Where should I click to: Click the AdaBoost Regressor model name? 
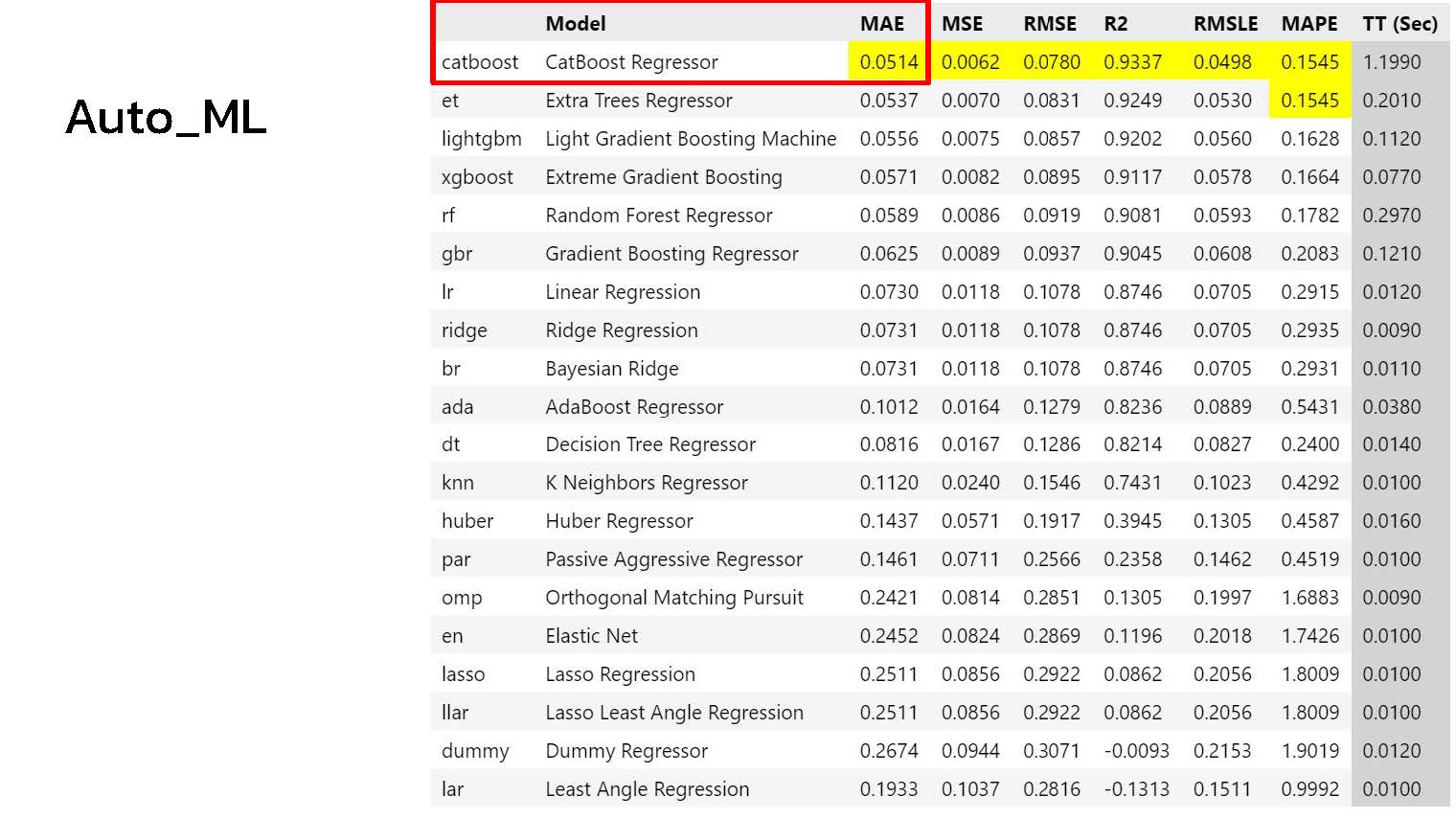tap(634, 407)
